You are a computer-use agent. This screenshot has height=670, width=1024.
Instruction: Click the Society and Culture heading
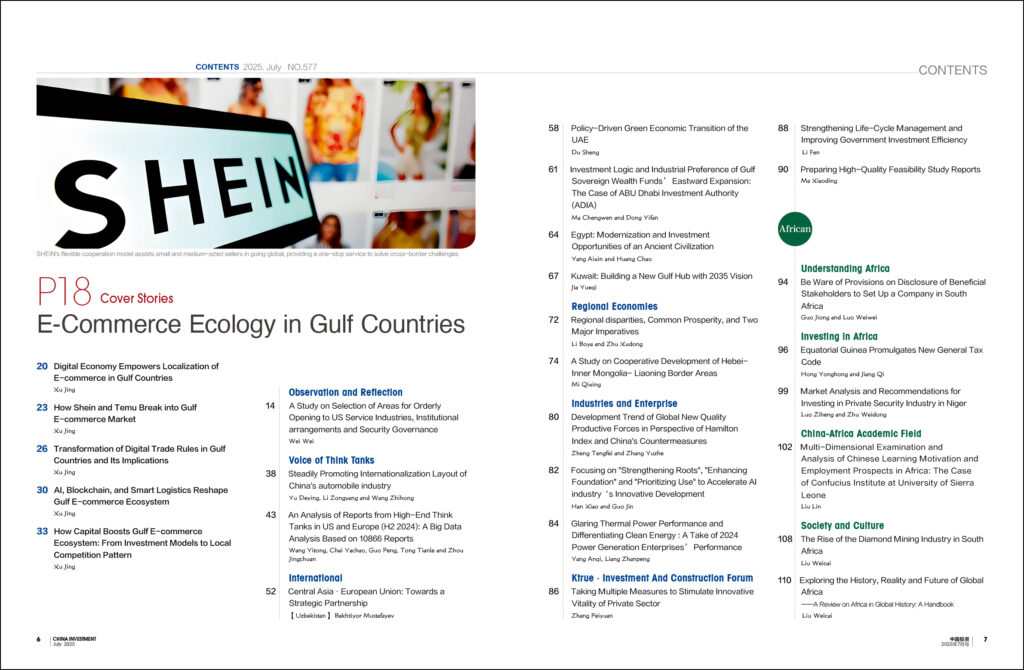[842, 526]
